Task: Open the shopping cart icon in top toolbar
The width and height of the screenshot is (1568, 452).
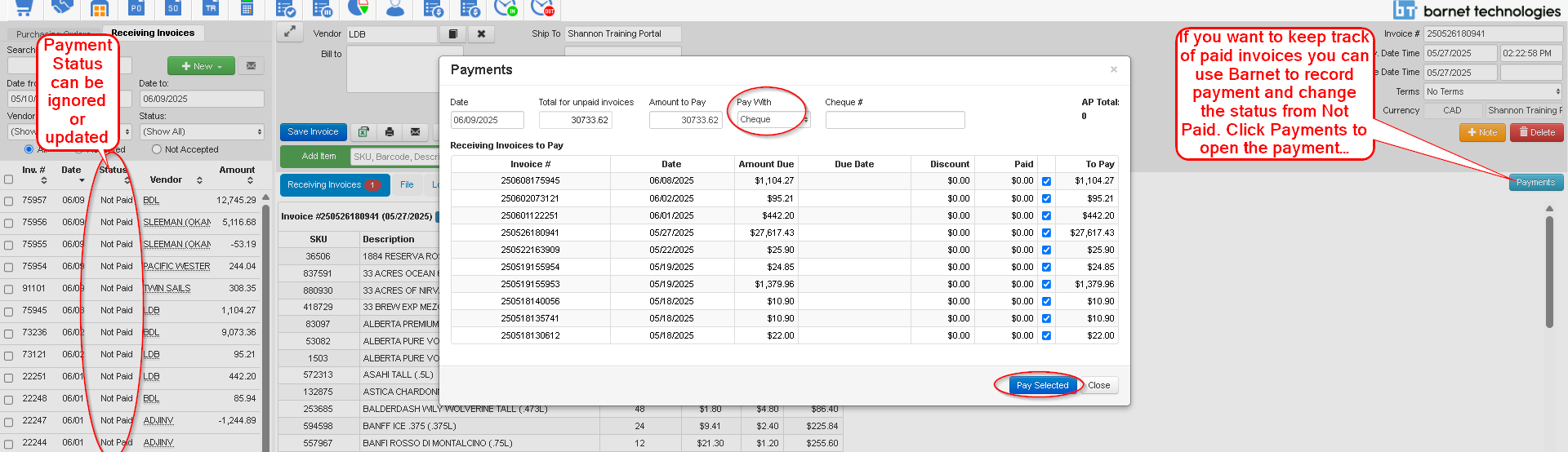Action: (24, 8)
